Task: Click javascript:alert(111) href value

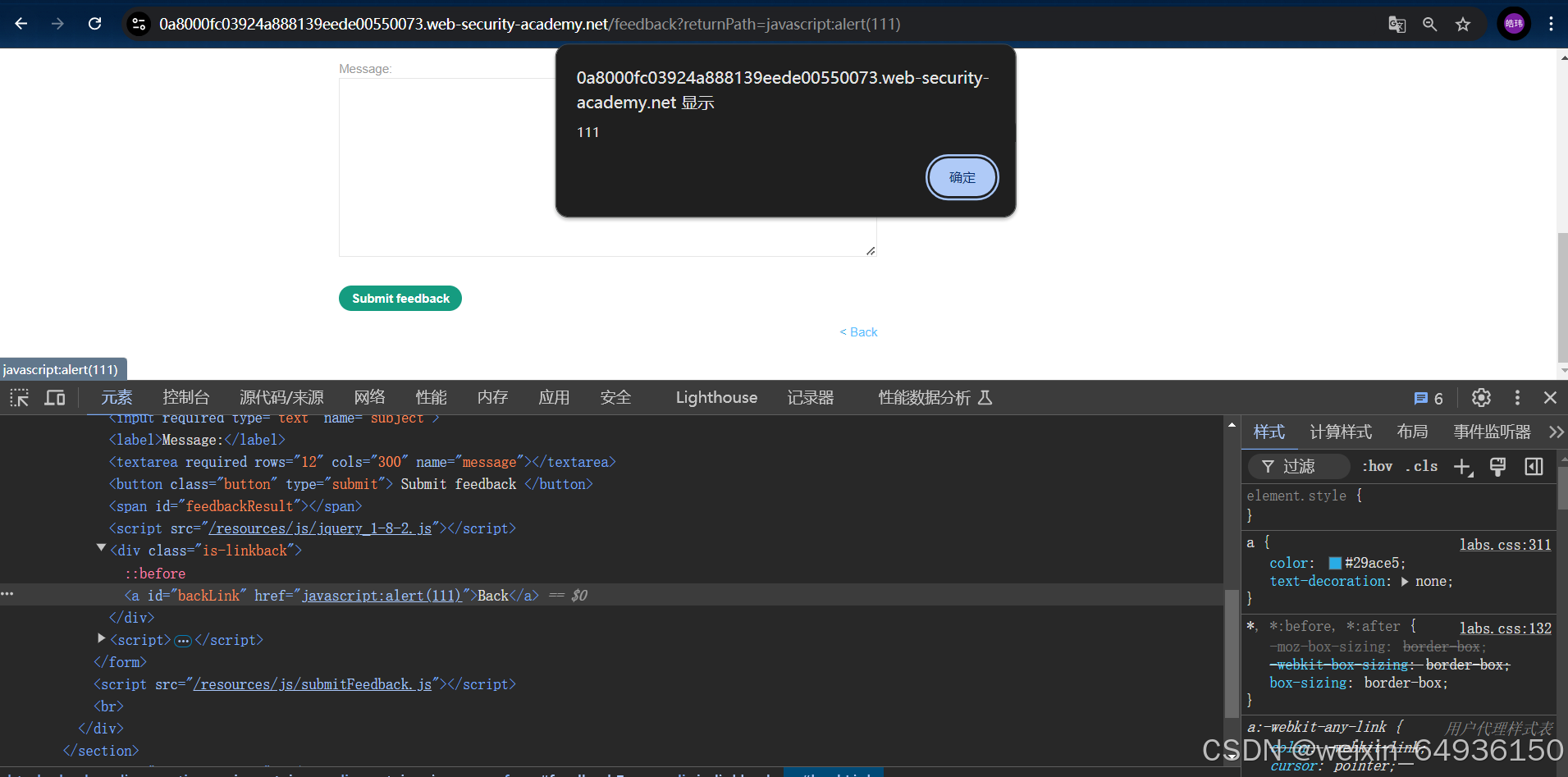Action: (382, 596)
